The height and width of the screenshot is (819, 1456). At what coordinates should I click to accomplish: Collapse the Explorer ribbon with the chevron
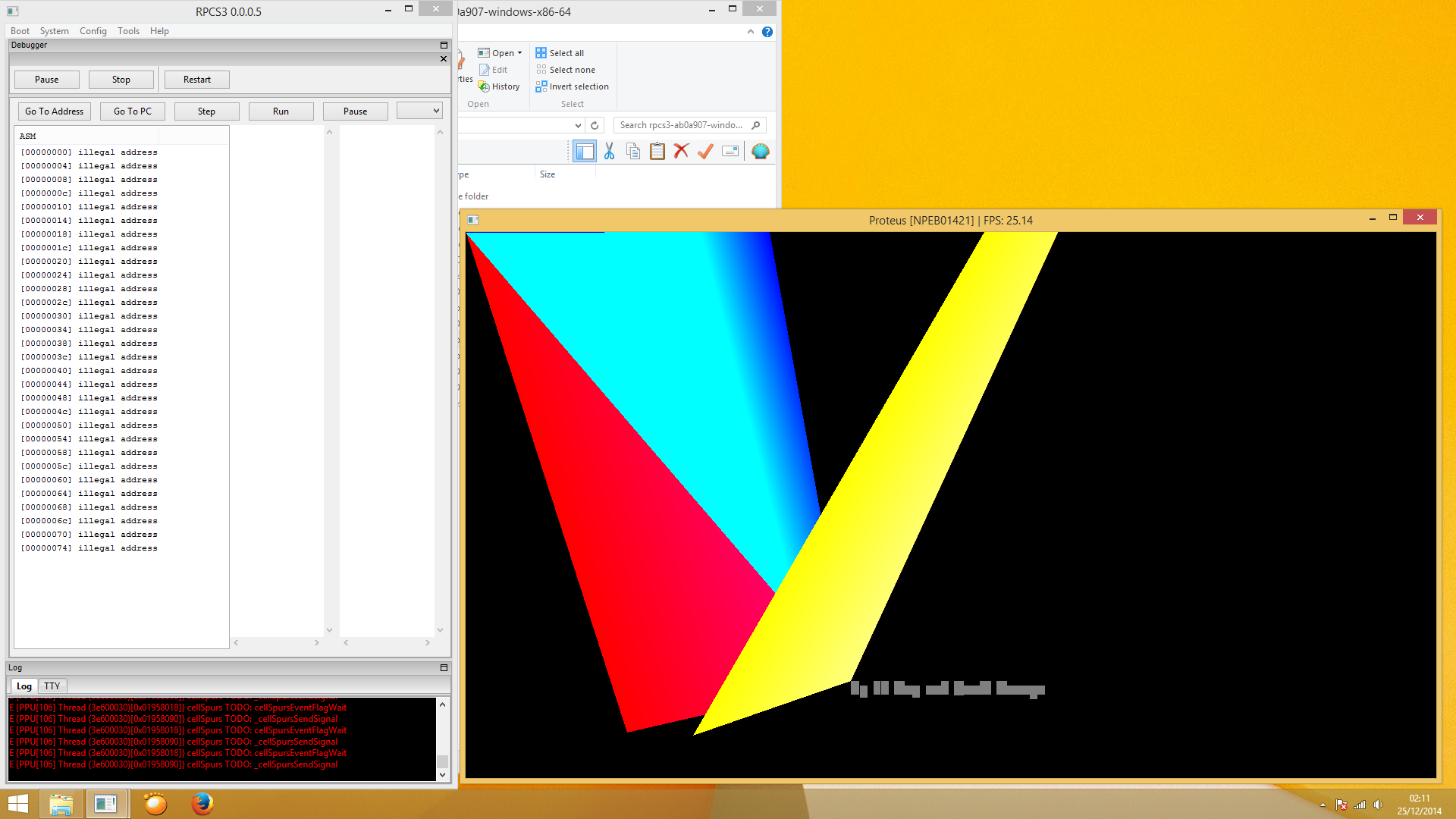(x=751, y=32)
